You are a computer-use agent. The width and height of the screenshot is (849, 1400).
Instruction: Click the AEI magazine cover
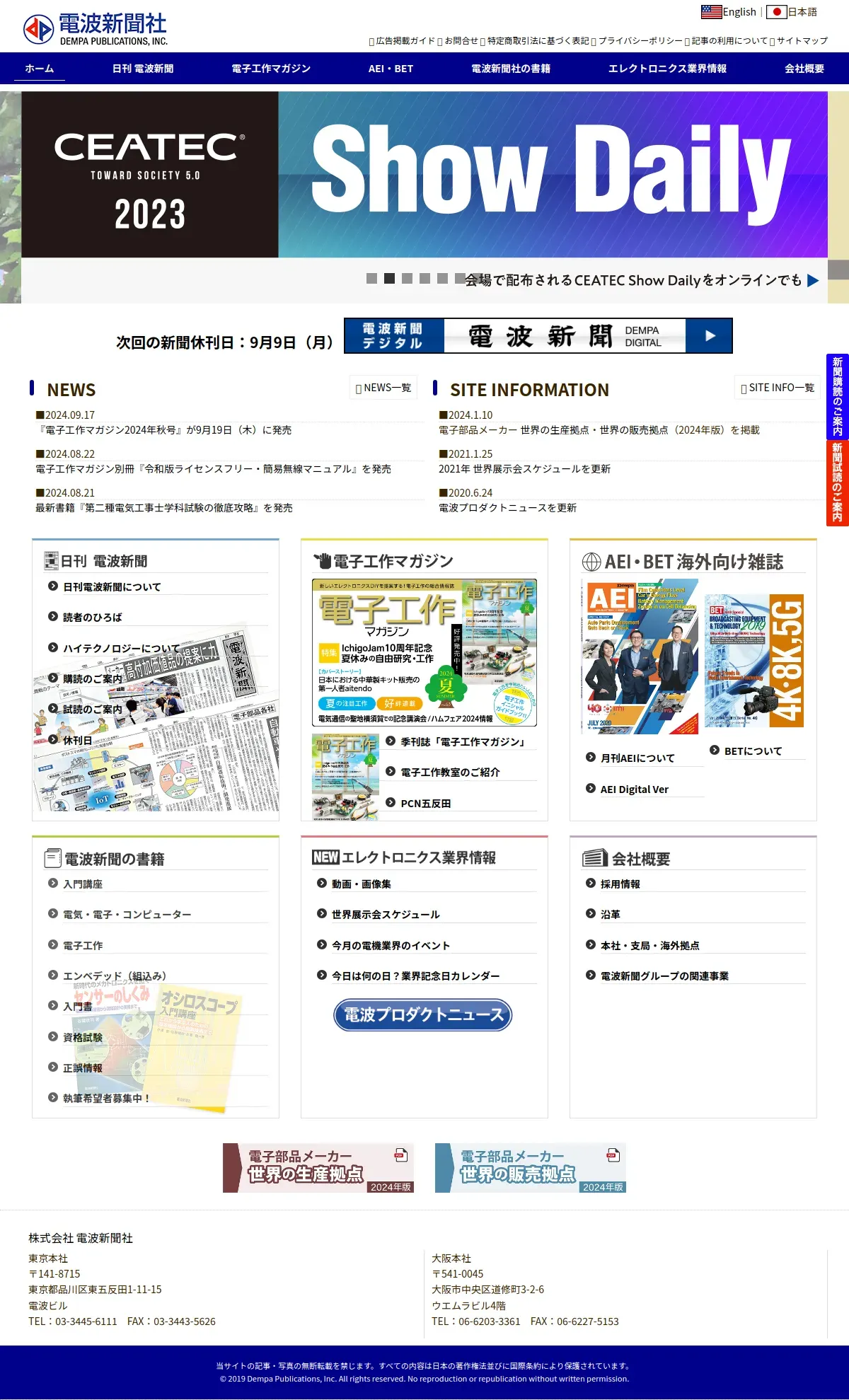pyautogui.click(x=640, y=656)
